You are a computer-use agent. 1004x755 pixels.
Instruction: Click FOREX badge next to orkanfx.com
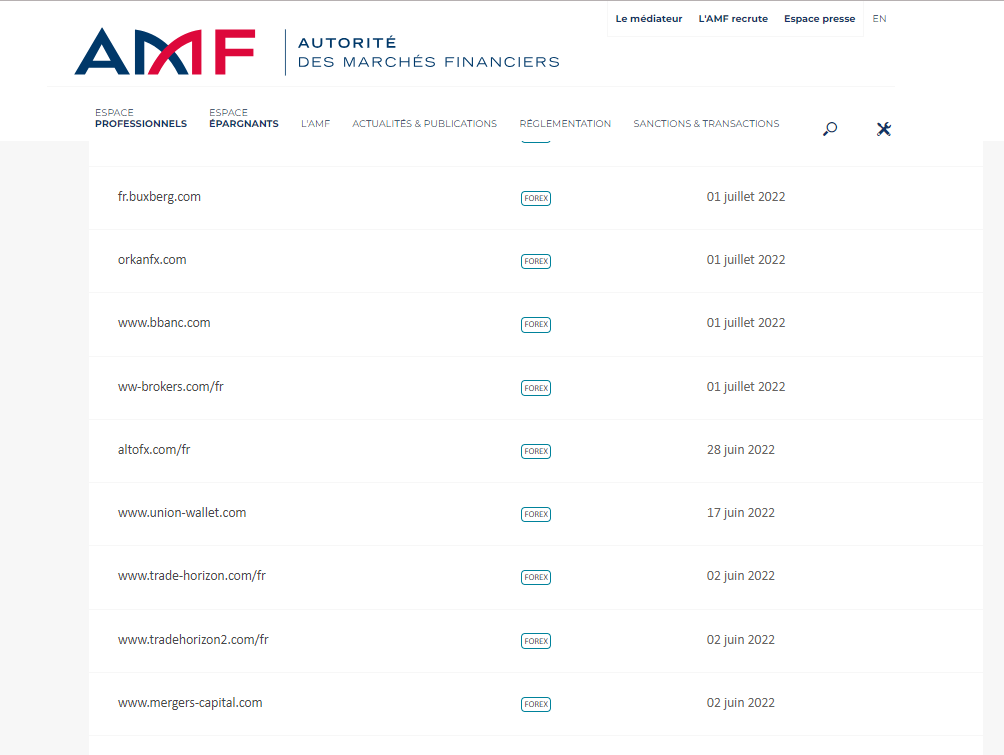(535, 261)
